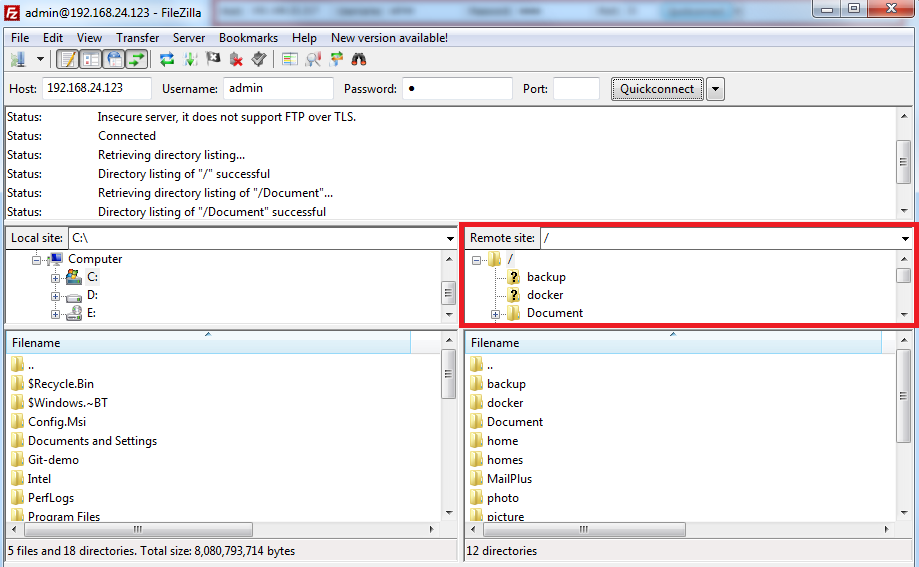Screen dimensions: 919x567
Task: Click remote file list vertical scrollbar
Action: pos(904,396)
